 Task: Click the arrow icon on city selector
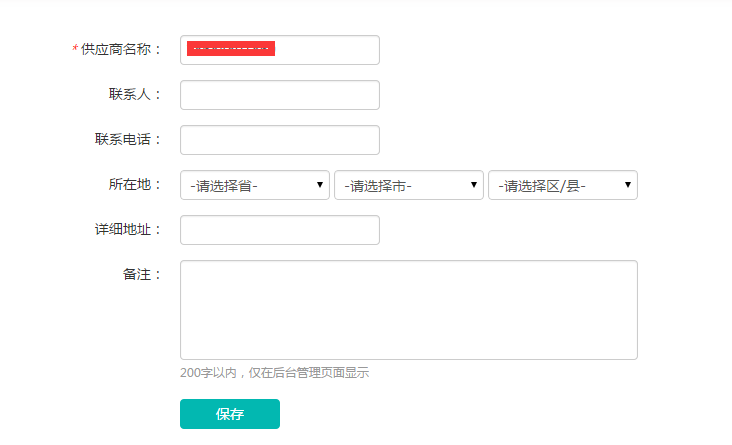[474, 185]
